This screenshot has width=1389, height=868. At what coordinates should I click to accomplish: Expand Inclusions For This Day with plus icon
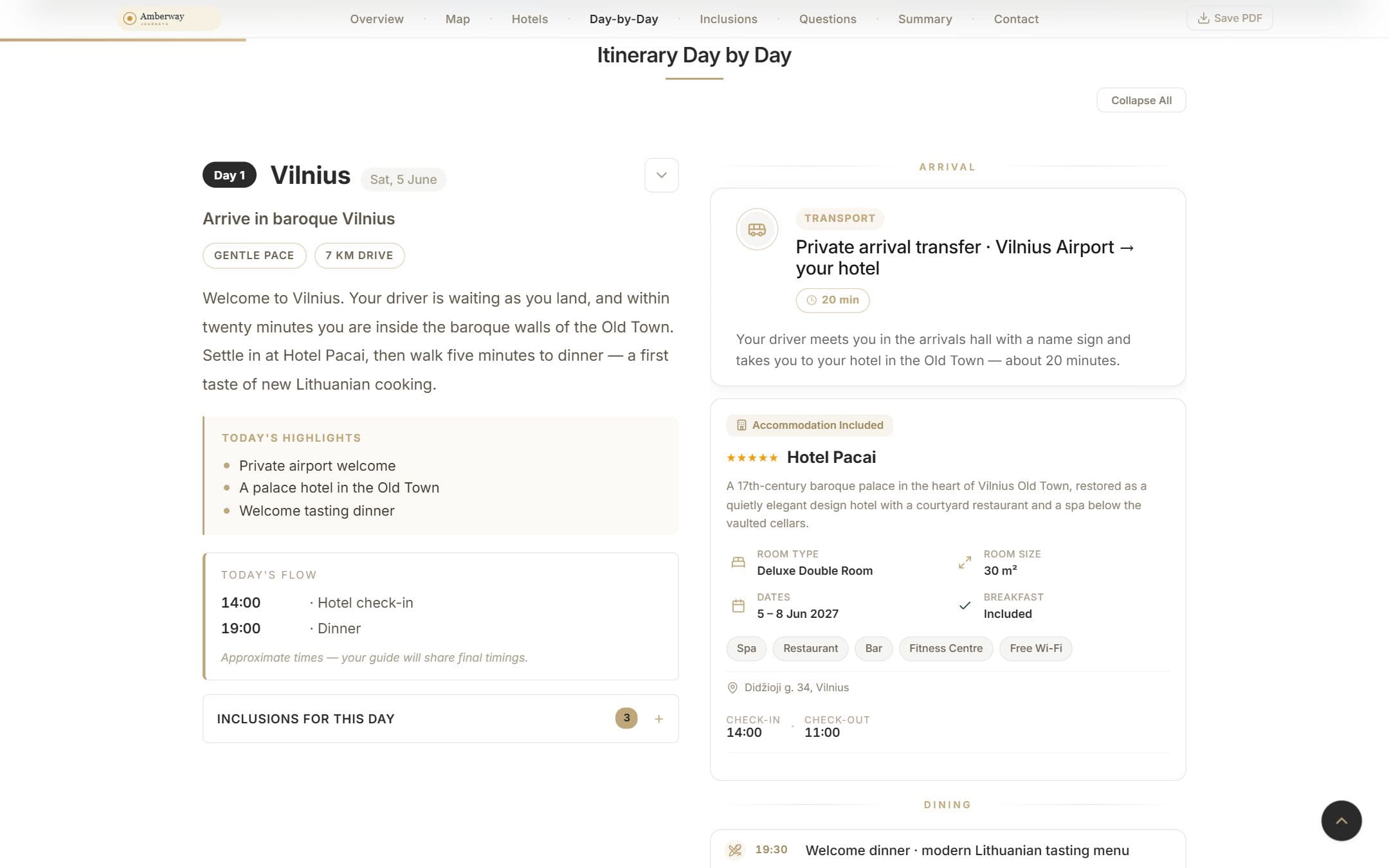click(658, 719)
